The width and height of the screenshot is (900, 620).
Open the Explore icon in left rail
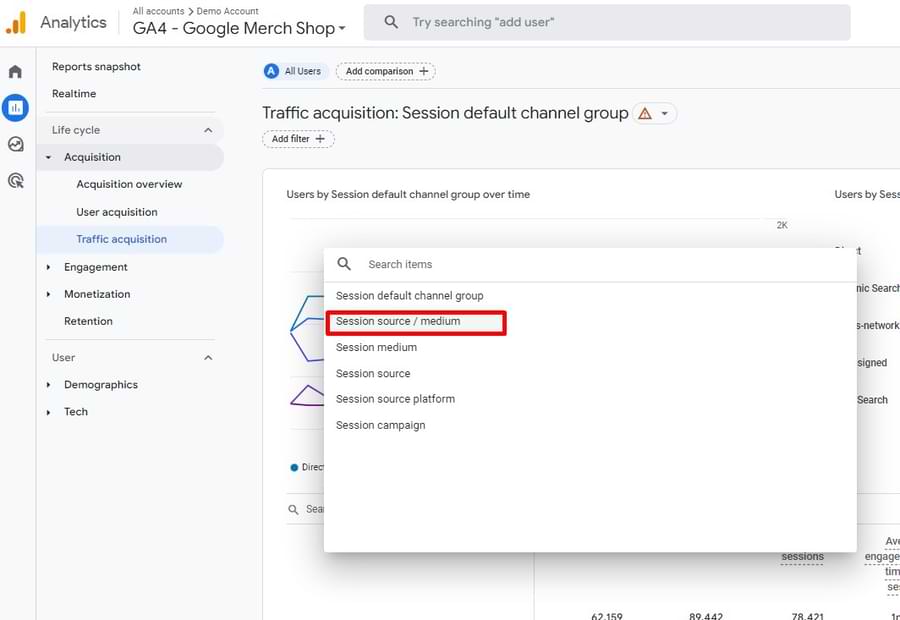point(15,144)
